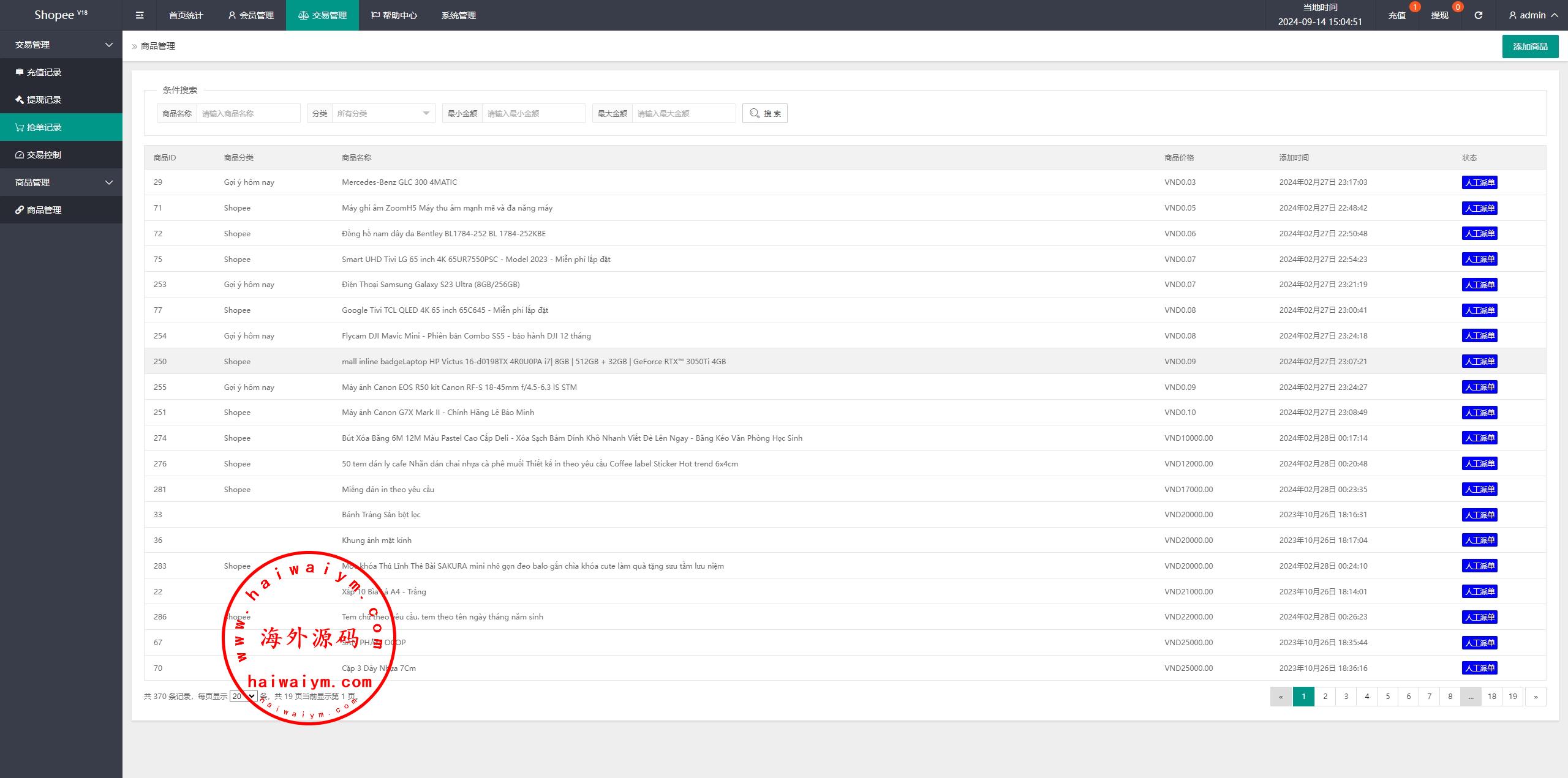The width and height of the screenshot is (1568, 778).
Task: Open 抢单记录 in the sidebar
Action: point(61,127)
